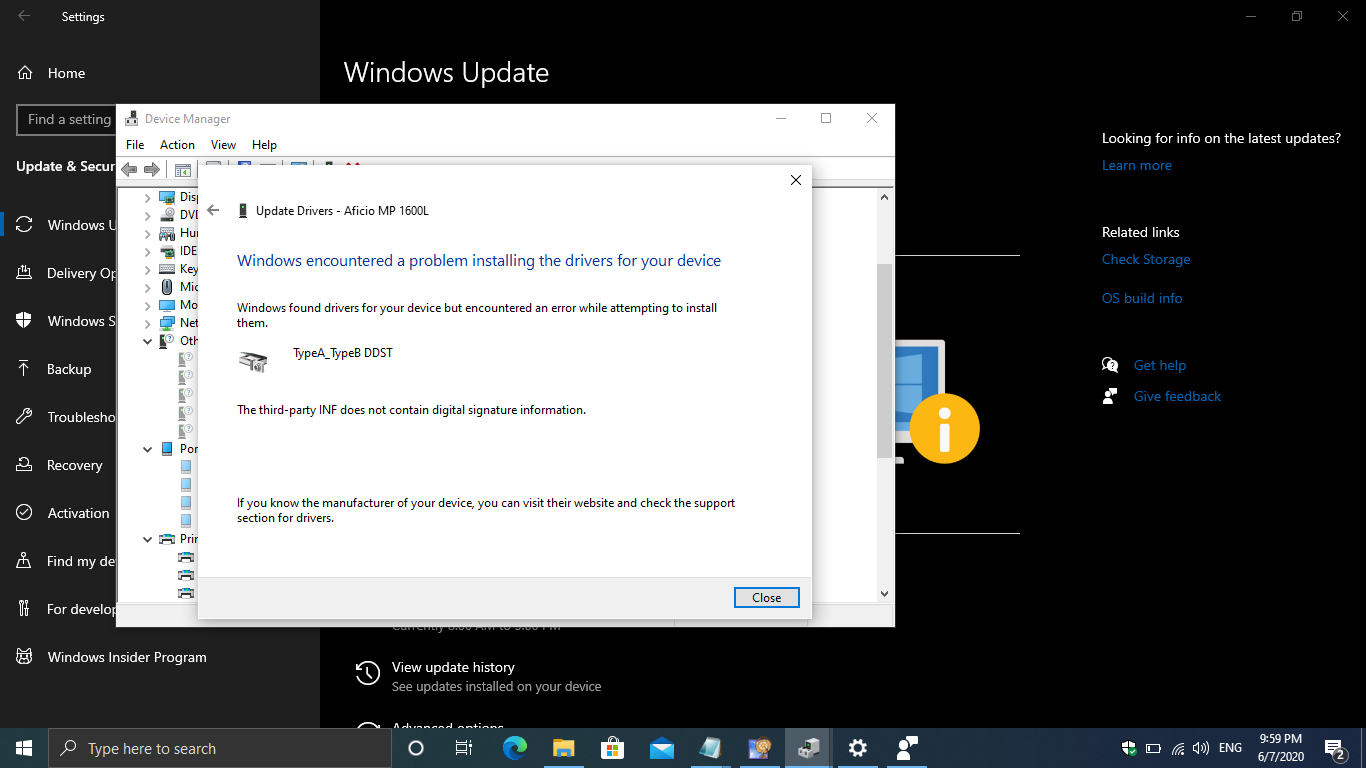Open the File menu in Device Manager

[x=135, y=145]
